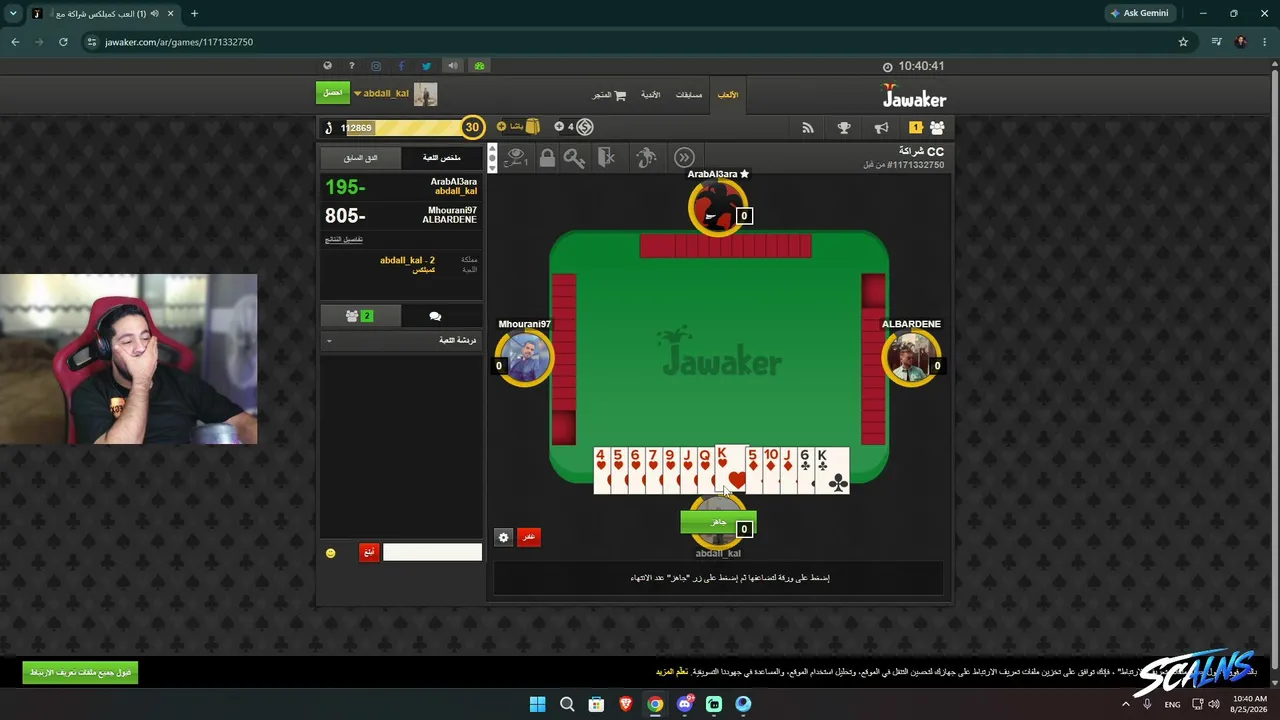Select the الألعاب games tab

(728, 95)
